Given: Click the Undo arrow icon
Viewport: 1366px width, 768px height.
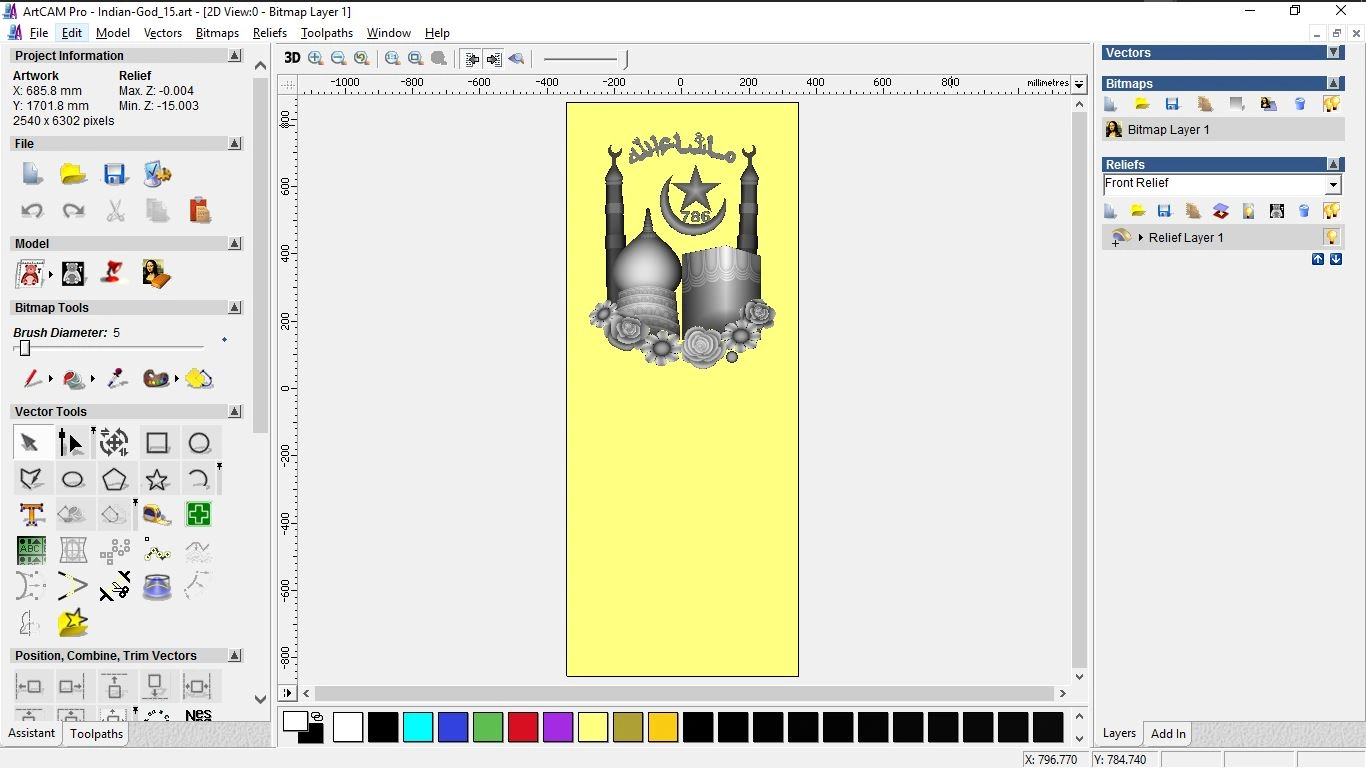Looking at the screenshot, I should click(x=32, y=210).
